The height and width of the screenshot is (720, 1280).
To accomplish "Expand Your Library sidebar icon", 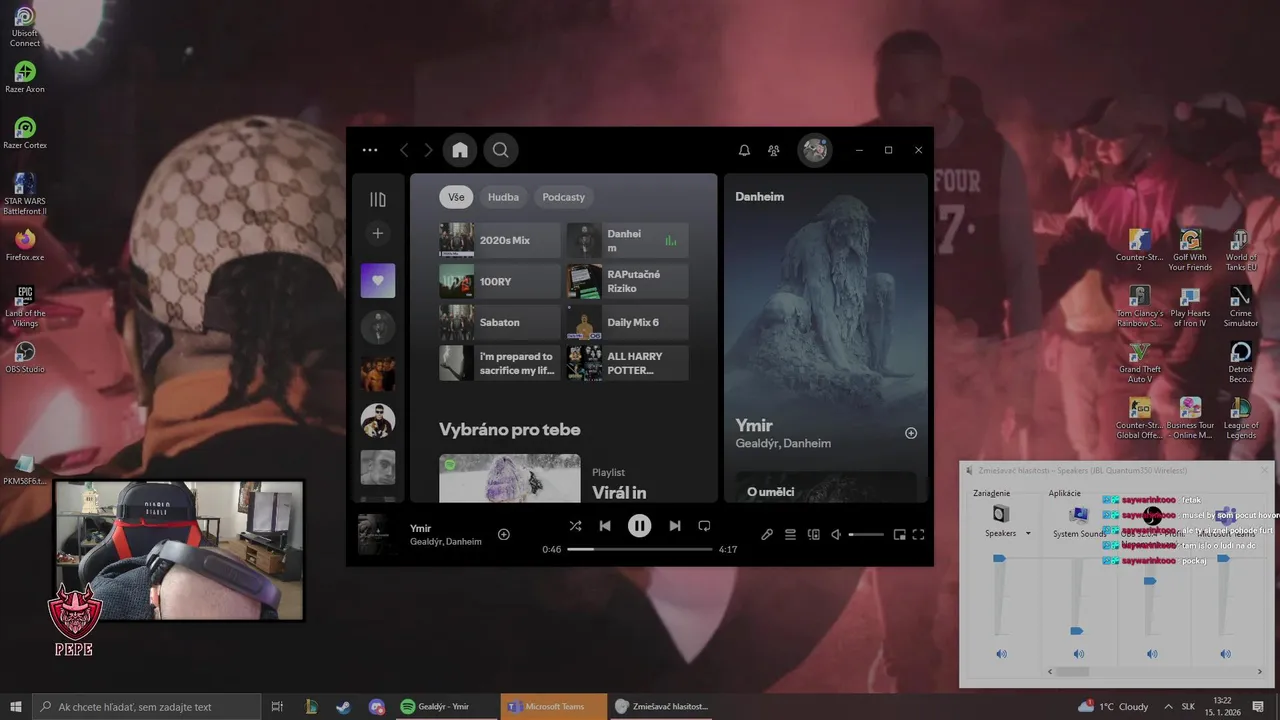I will coord(378,199).
